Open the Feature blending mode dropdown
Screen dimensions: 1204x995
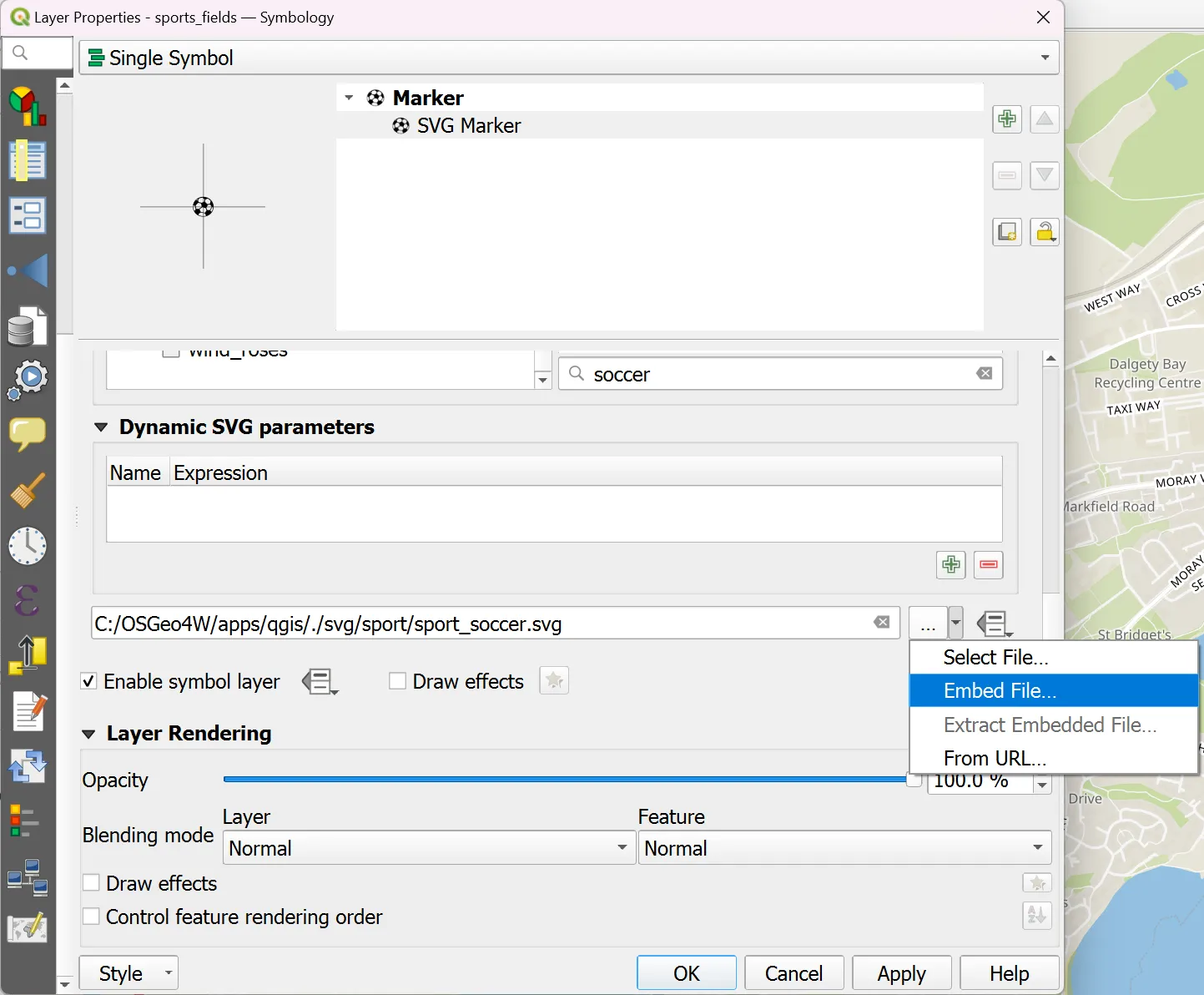(844, 848)
